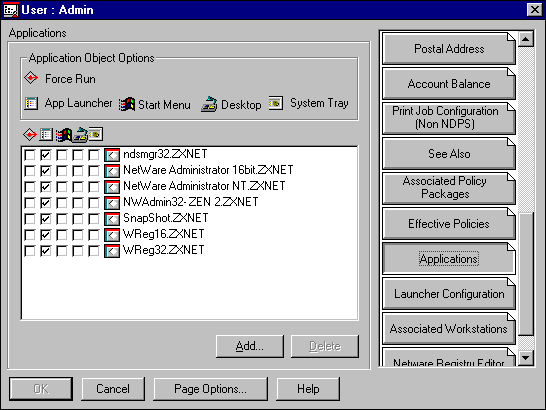Viewport: 546px width, 410px height.
Task: Click the Desktop column header icon
Action: coord(80,135)
